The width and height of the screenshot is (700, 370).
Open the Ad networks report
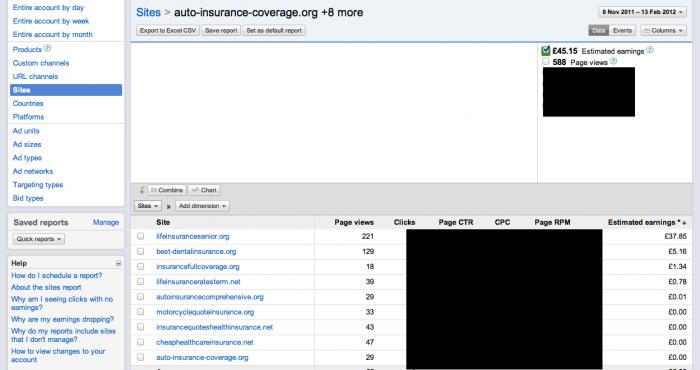(x=33, y=171)
